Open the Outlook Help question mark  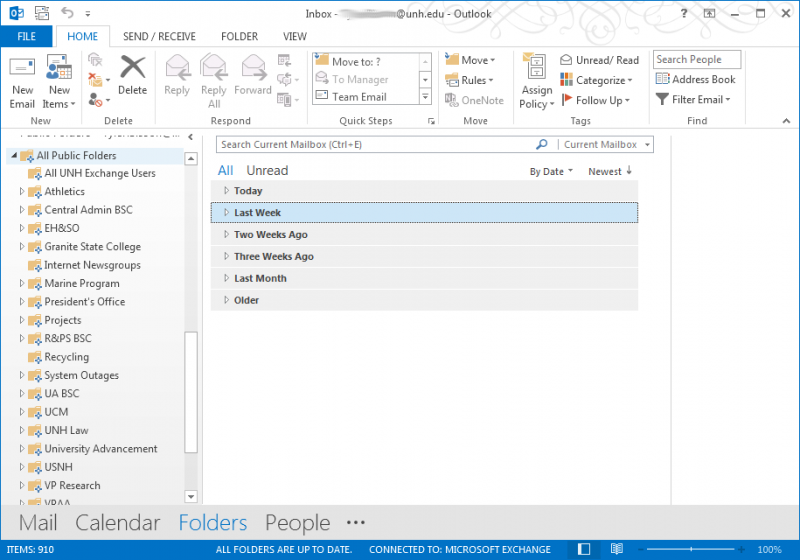684,13
